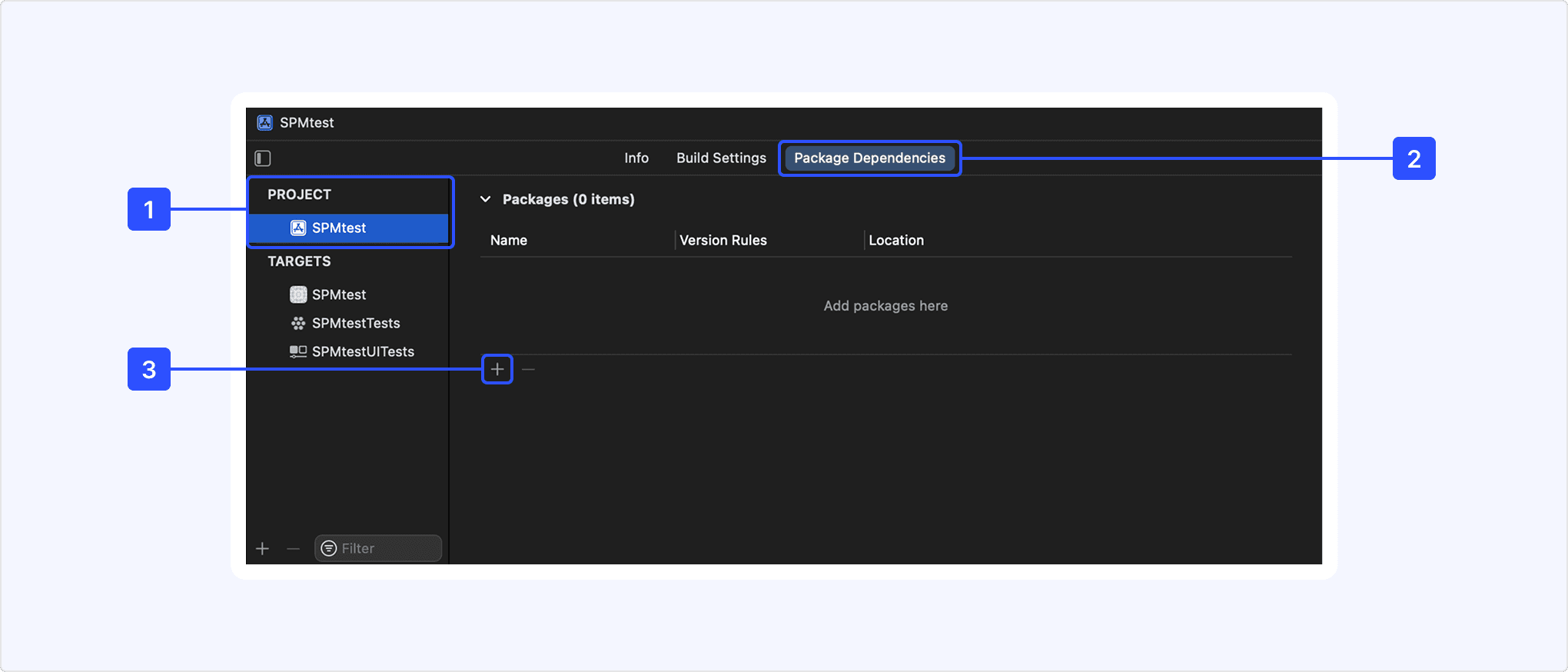Click the SPMtestUITests target icon
The height and width of the screenshot is (672, 1568).
pyautogui.click(x=298, y=351)
